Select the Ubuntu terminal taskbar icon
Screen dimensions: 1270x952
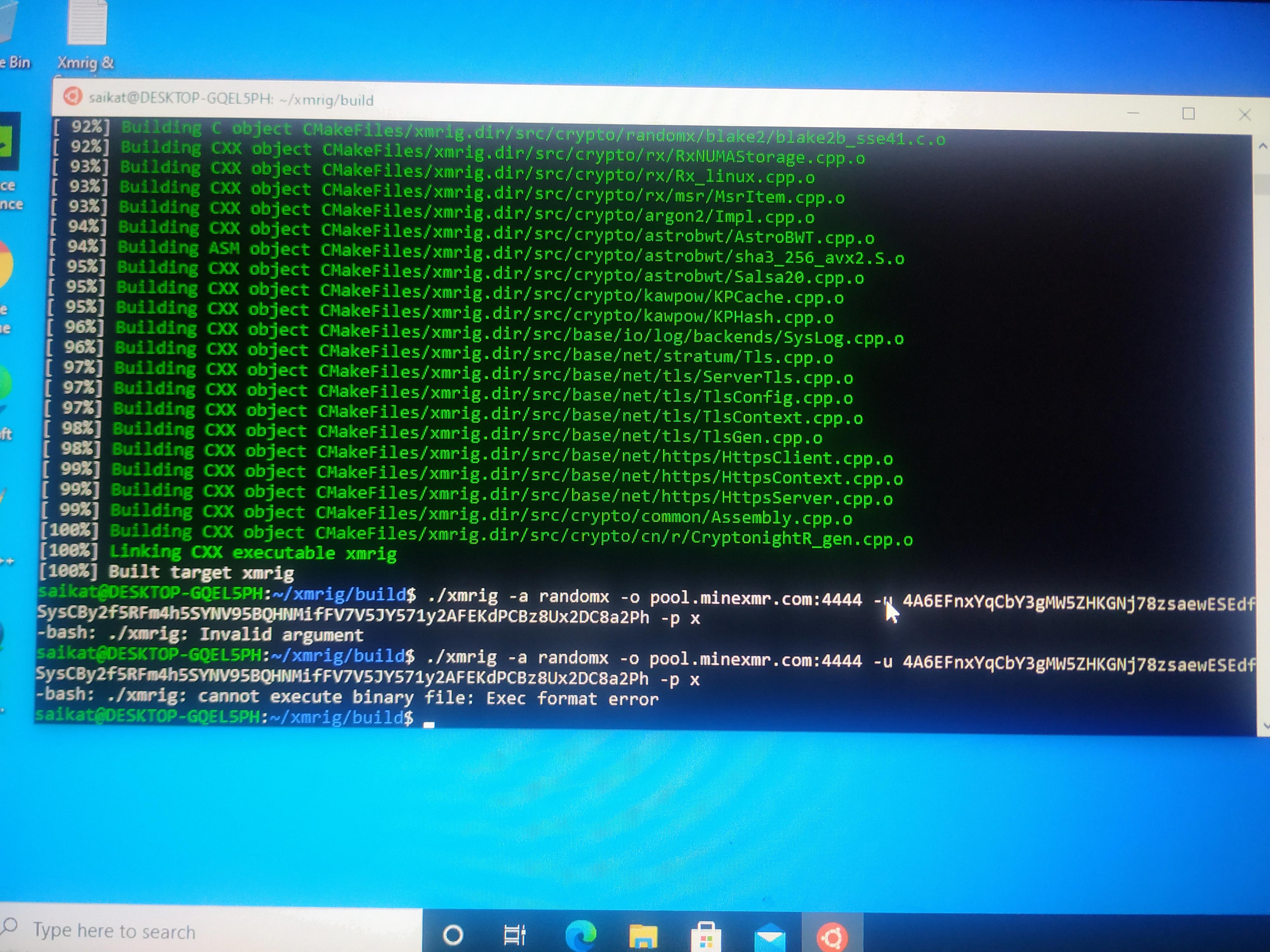coord(832,938)
